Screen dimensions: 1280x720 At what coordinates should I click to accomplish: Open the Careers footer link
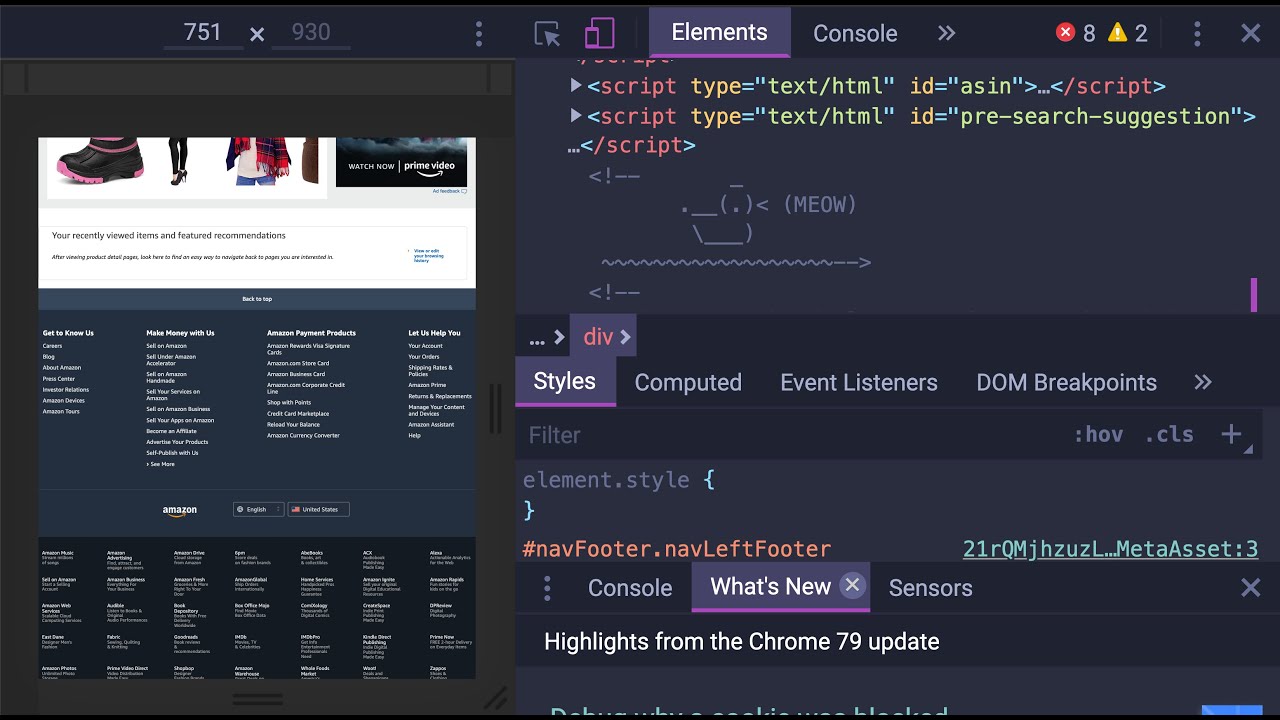coord(52,346)
